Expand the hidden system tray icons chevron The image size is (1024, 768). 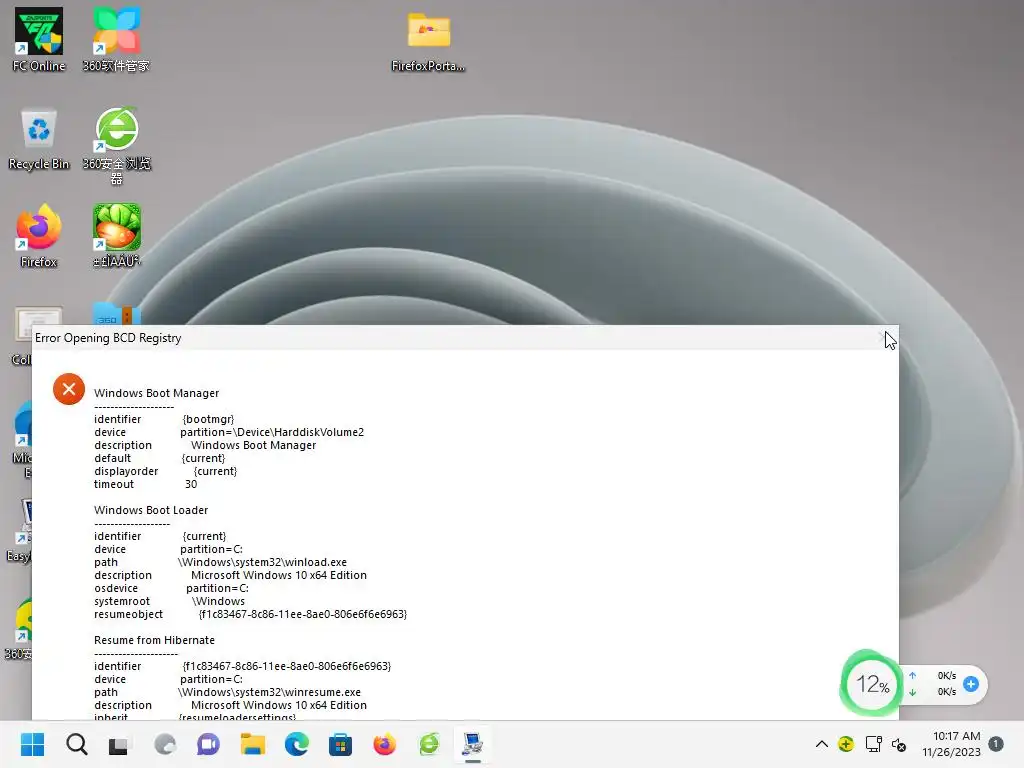pos(822,744)
